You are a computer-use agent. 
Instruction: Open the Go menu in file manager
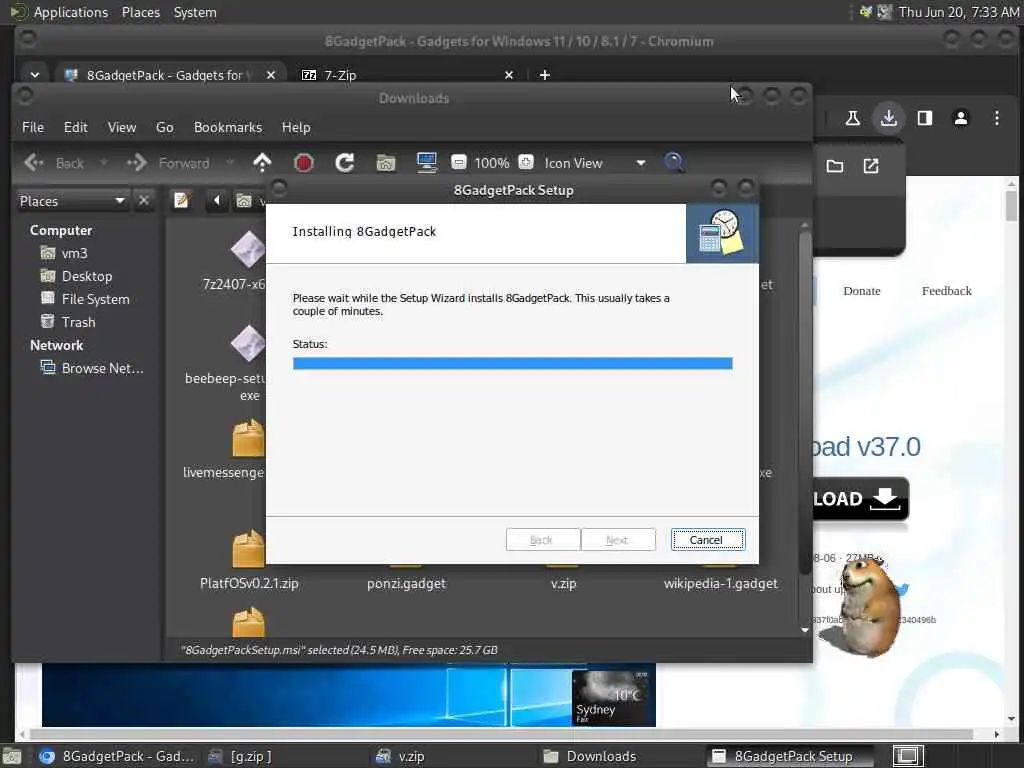(x=165, y=127)
